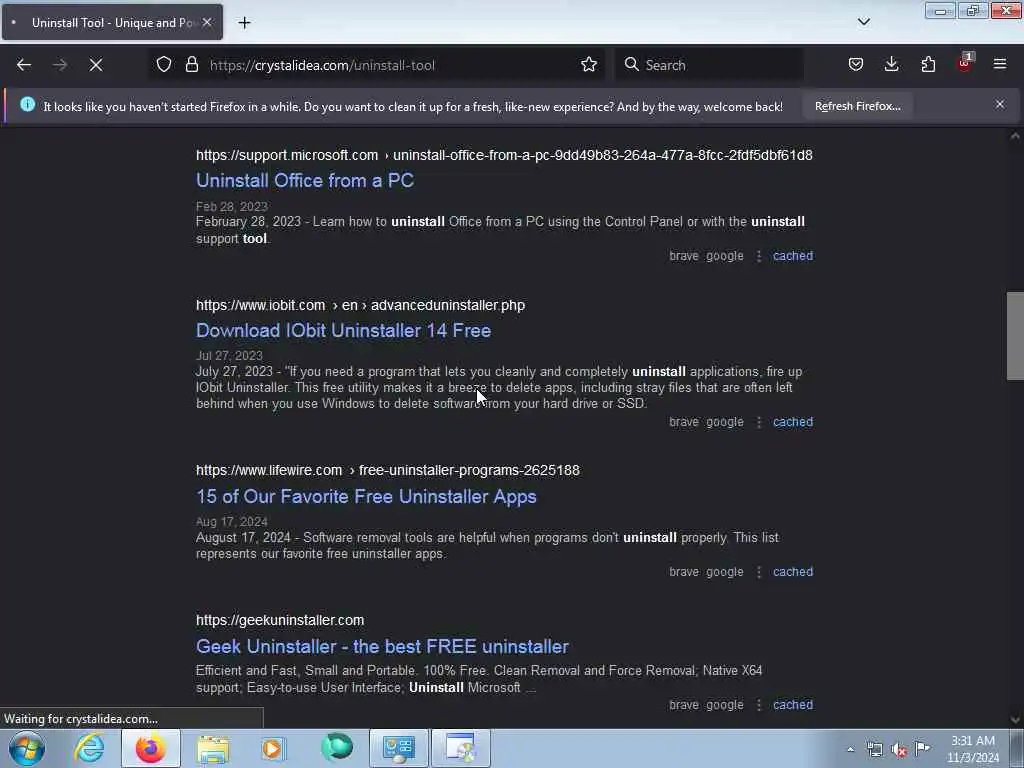Select the Uninstall Tool tab
Viewport: 1024px width, 768px height.
point(112,22)
